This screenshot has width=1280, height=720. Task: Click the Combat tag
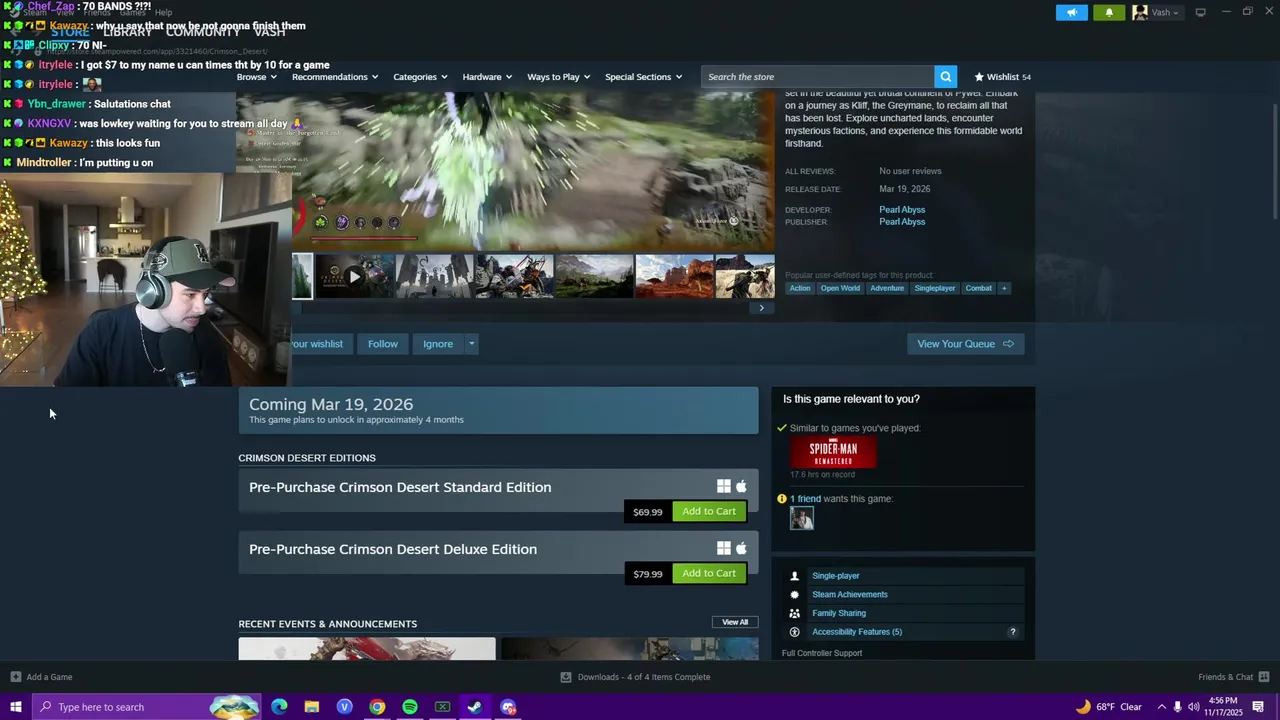tap(979, 288)
